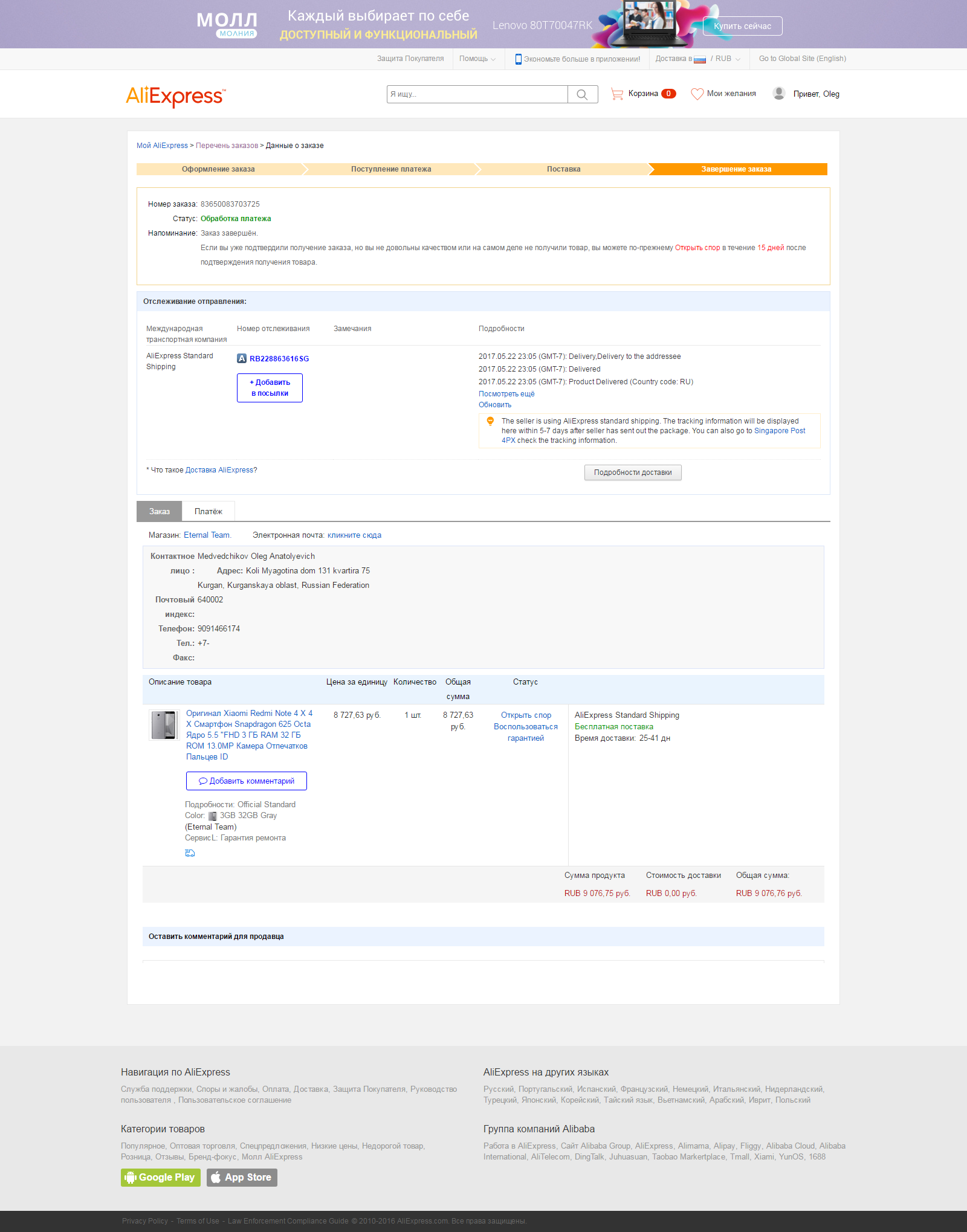
Task: Click the Молл Молния banner logo
Action: pos(227,24)
